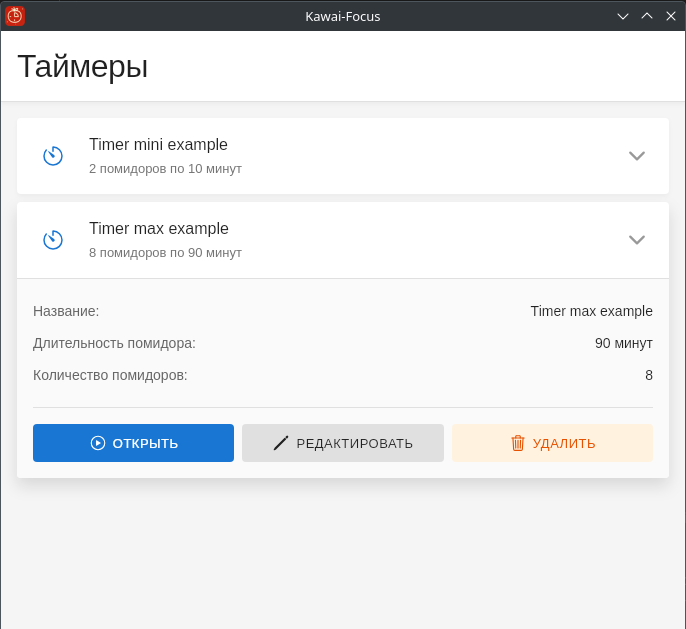Close the Kawai-Focus window
The height and width of the screenshot is (629, 686).
coord(671,16)
